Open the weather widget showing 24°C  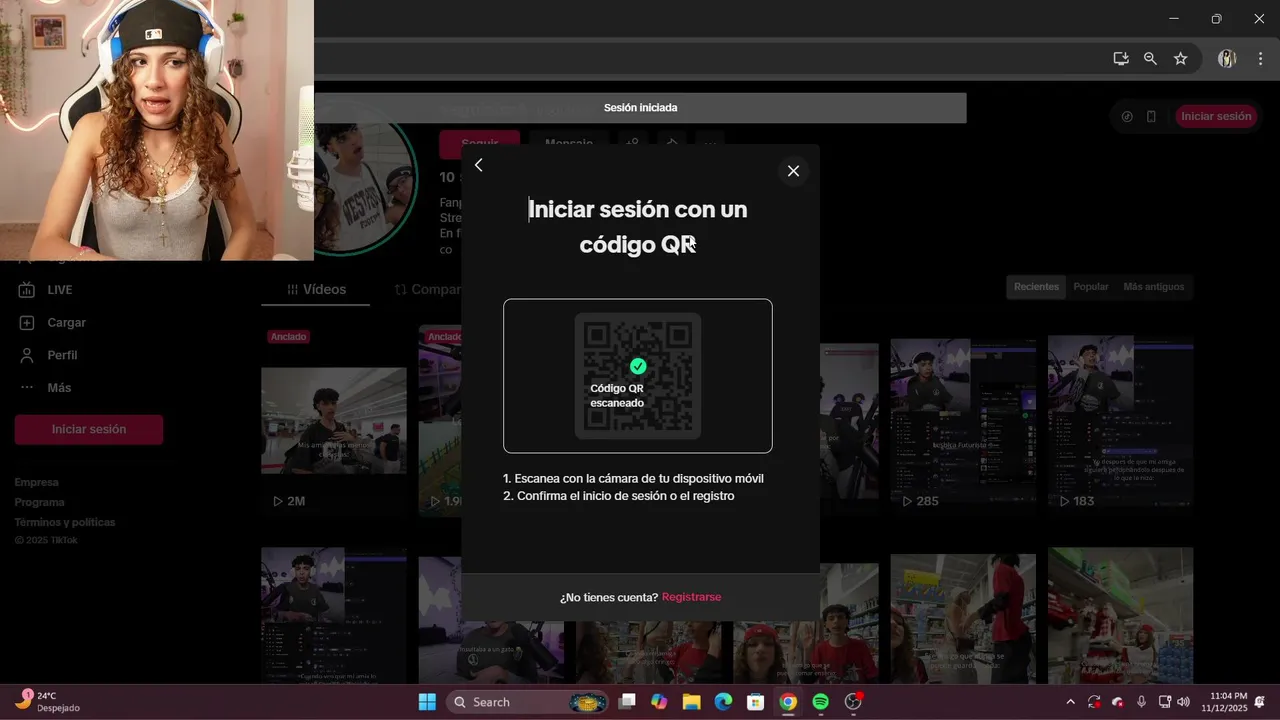pyautogui.click(x=48, y=702)
